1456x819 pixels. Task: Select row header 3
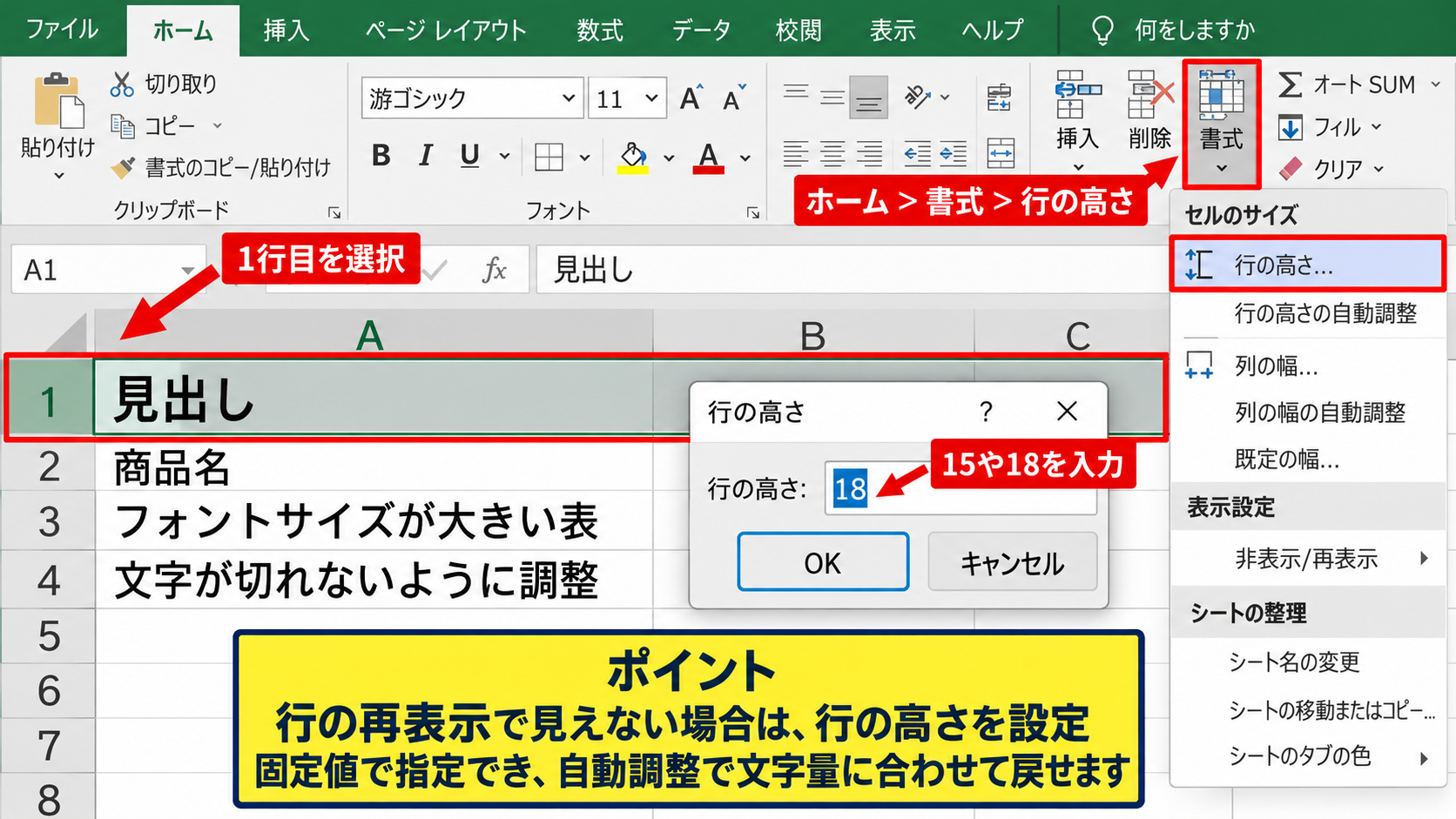click(x=49, y=522)
